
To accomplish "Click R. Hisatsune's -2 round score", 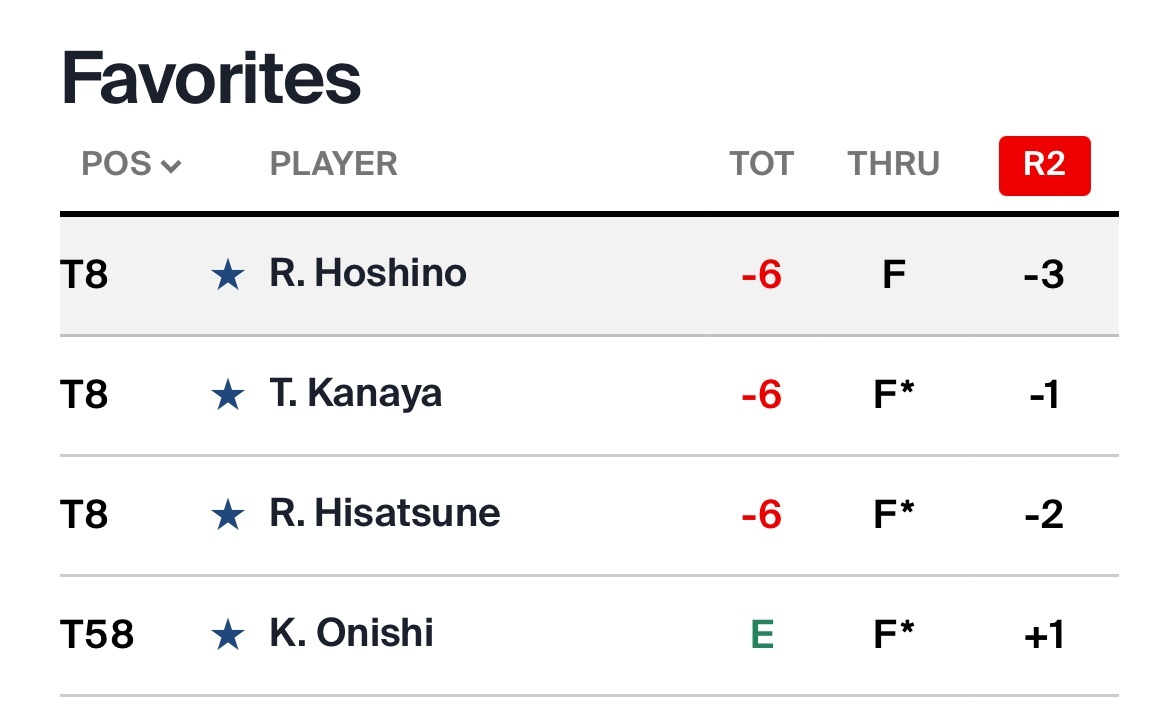I will click(1044, 515).
